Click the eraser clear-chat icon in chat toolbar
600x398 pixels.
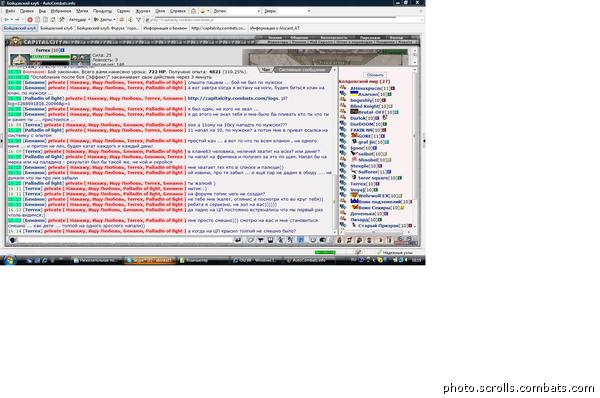point(251,240)
